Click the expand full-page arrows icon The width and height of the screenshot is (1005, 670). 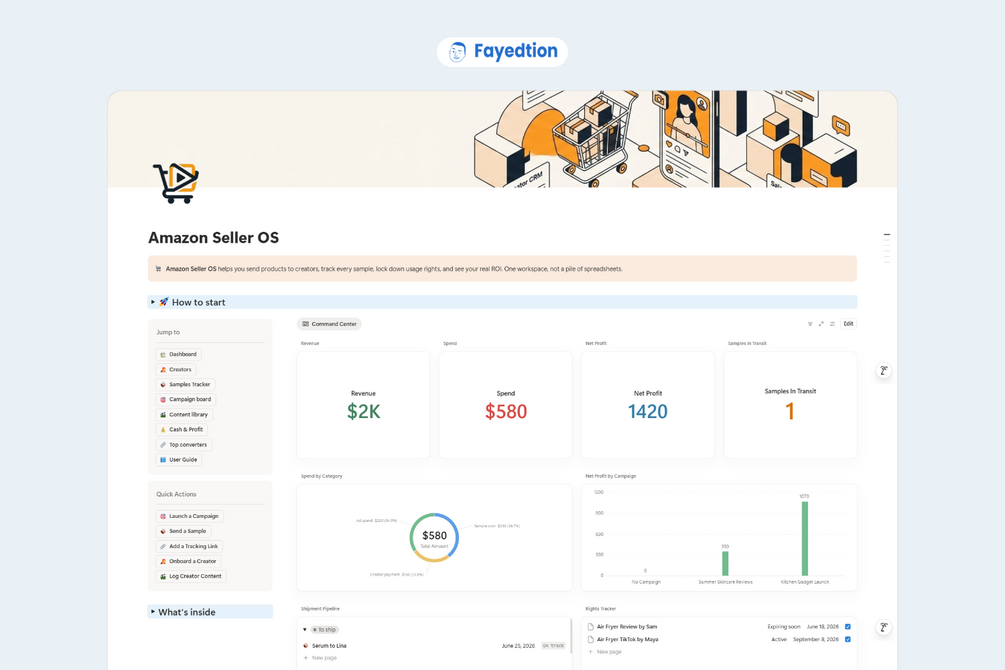[821, 324]
